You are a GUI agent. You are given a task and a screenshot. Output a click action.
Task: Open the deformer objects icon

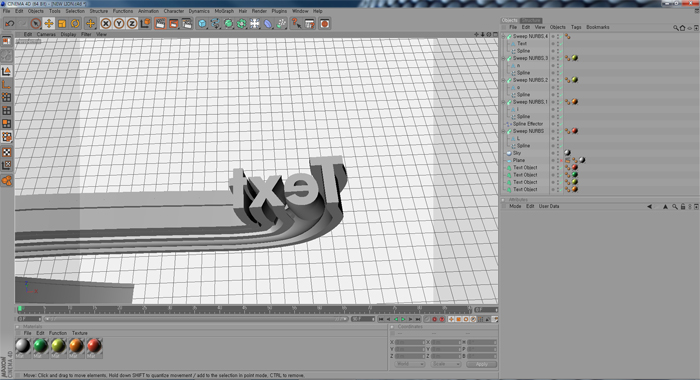[268, 24]
